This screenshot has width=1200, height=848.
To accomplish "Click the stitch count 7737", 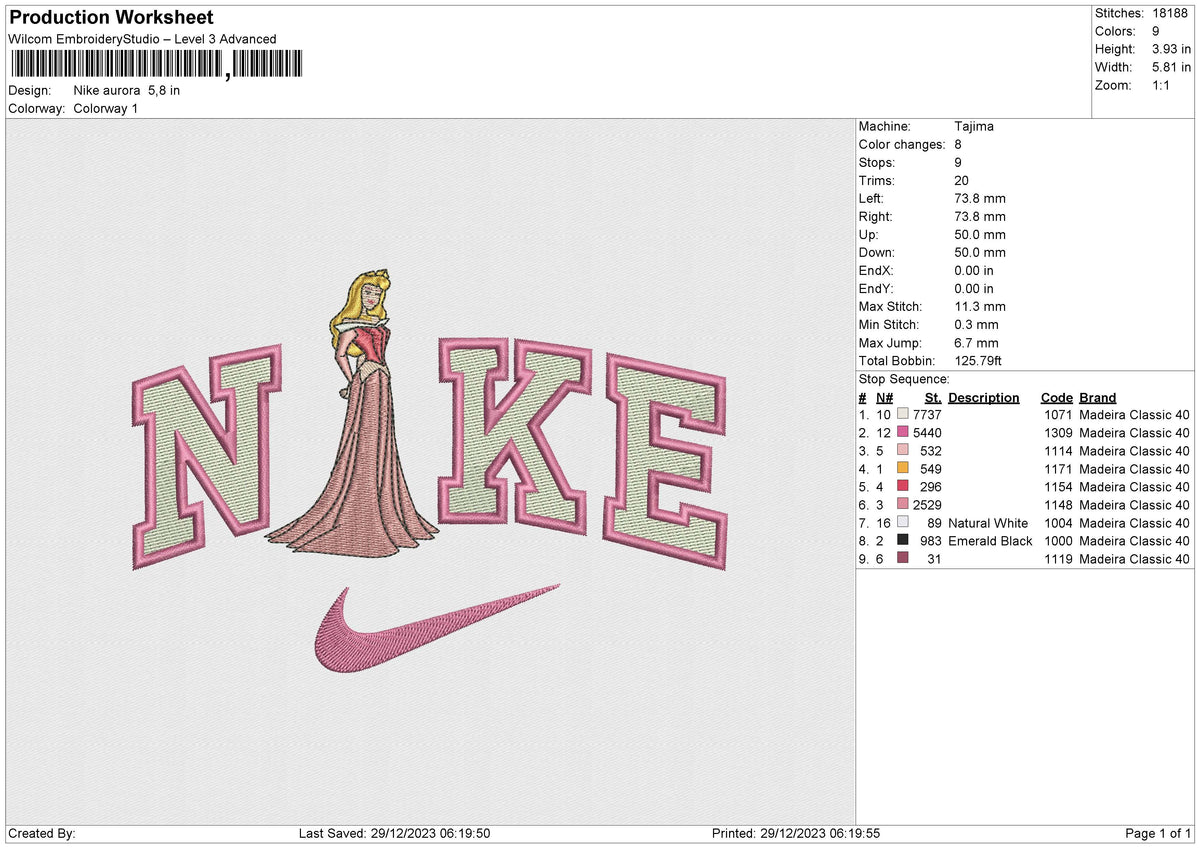I will tap(927, 414).
